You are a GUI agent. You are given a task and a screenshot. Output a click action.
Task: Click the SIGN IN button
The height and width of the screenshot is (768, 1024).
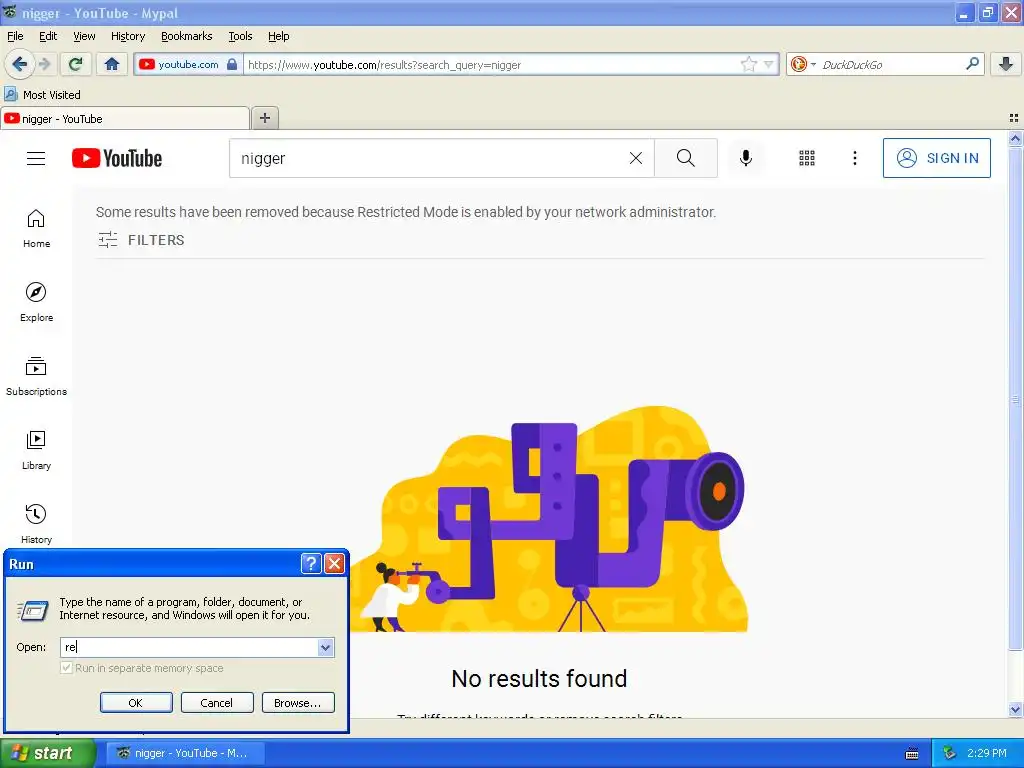pos(936,158)
